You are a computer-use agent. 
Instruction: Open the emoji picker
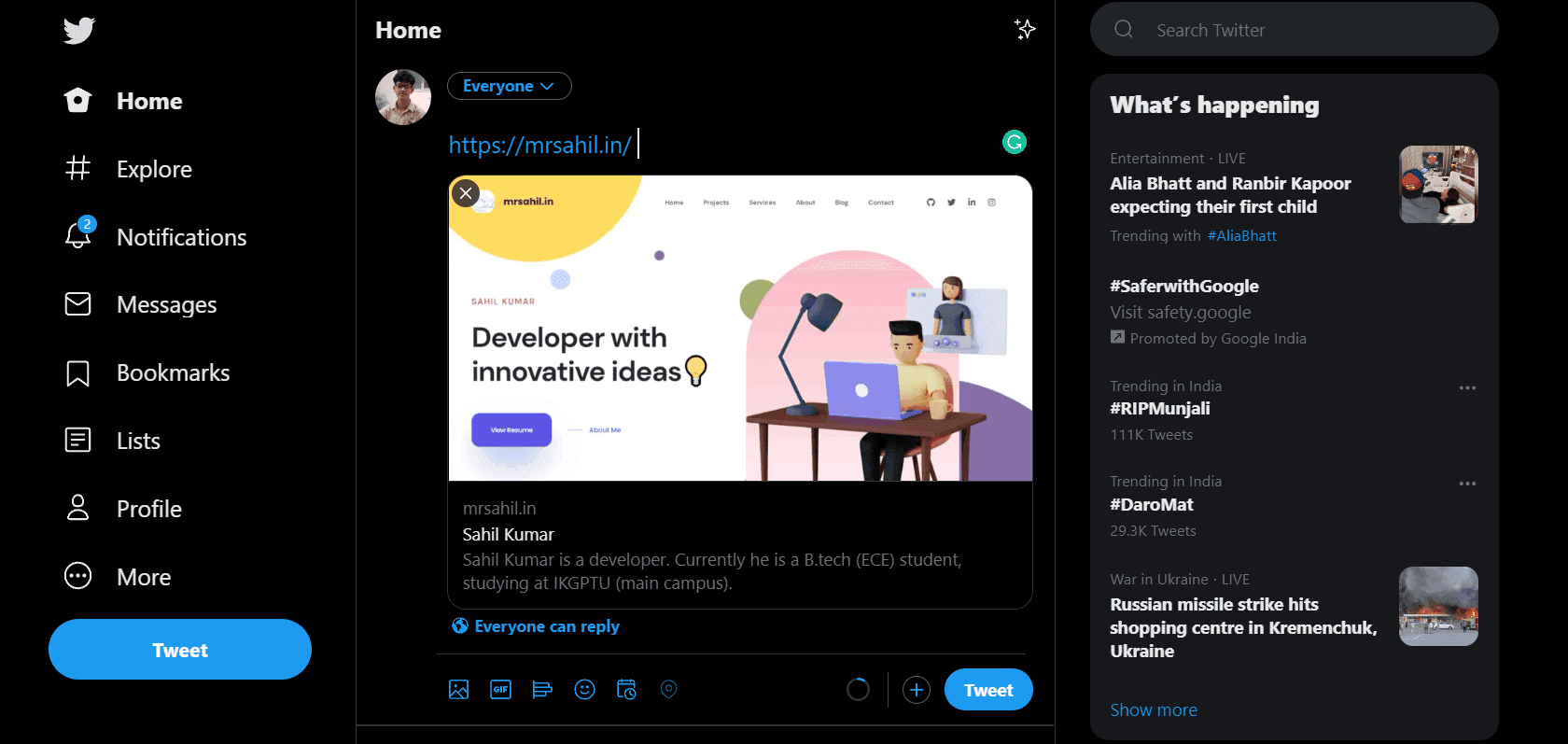[585, 690]
